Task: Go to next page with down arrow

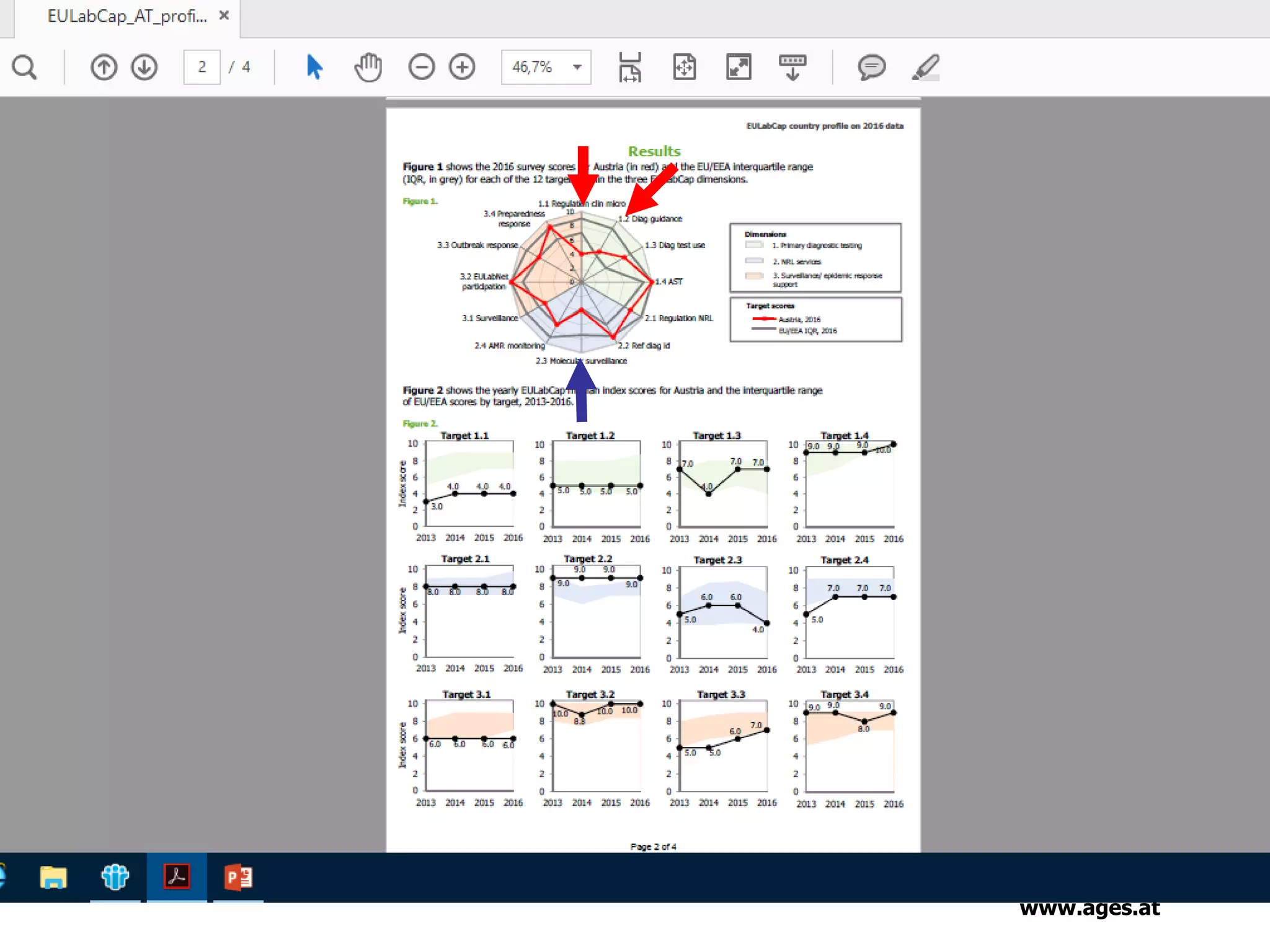Action: [144, 67]
